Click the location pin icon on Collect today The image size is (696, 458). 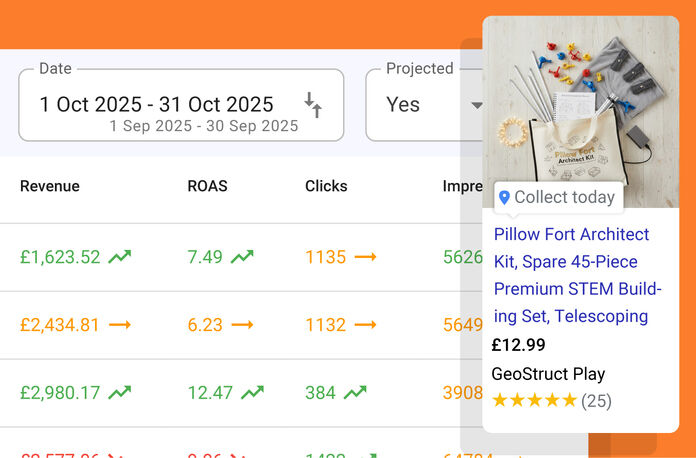tap(504, 198)
